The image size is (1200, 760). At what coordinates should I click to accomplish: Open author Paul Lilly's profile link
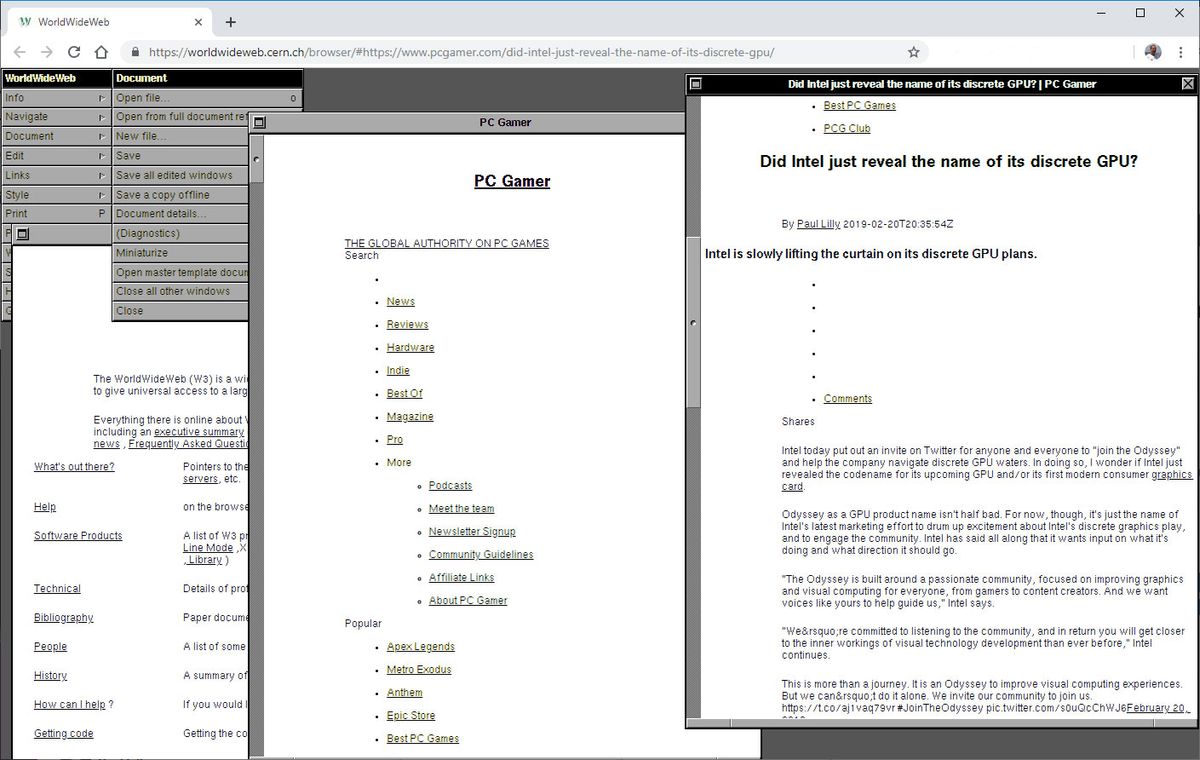pos(818,224)
